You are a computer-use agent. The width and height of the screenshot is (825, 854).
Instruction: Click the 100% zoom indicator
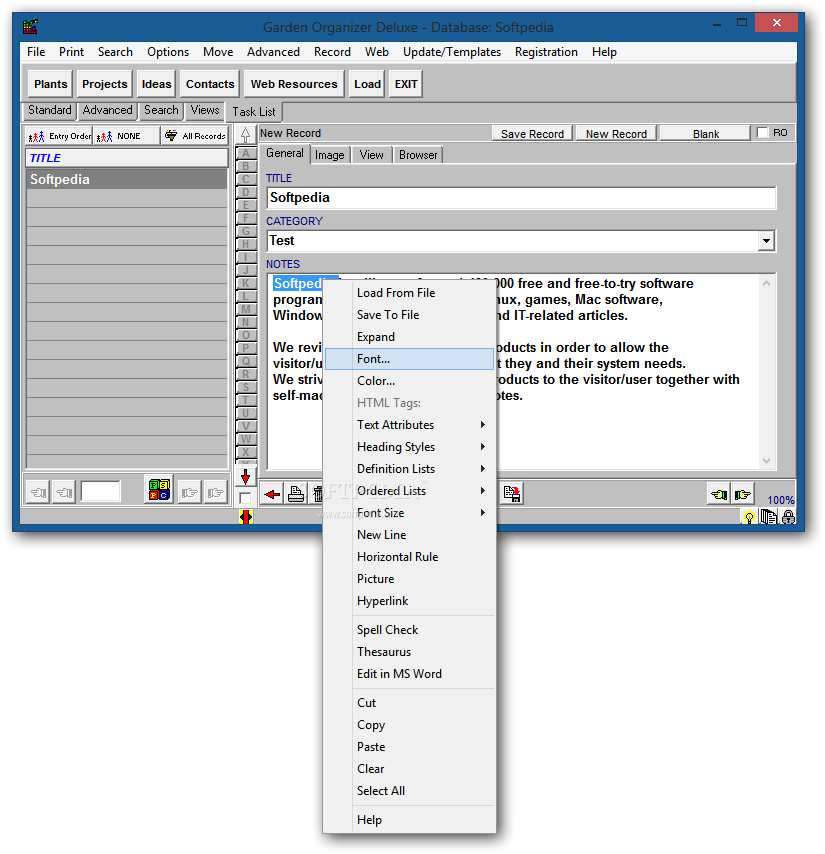point(780,500)
